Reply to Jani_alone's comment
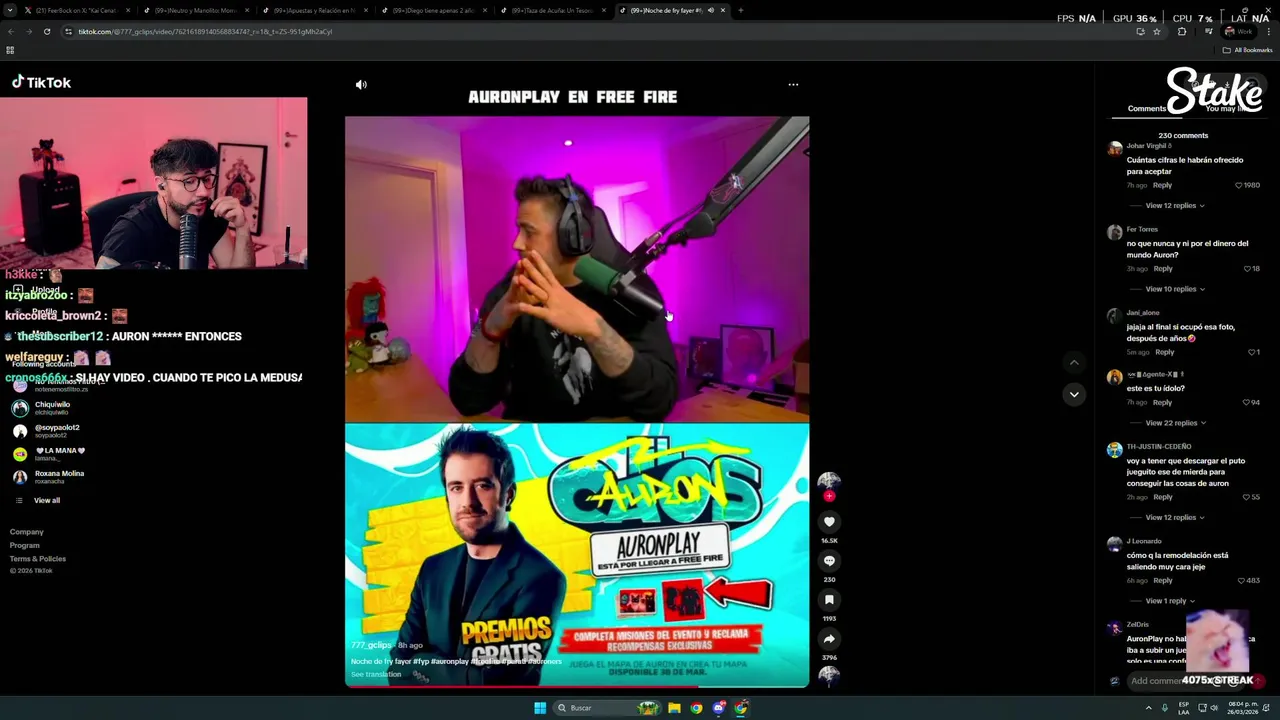Screen dimensions: 1280x720 pos(1165,352)
